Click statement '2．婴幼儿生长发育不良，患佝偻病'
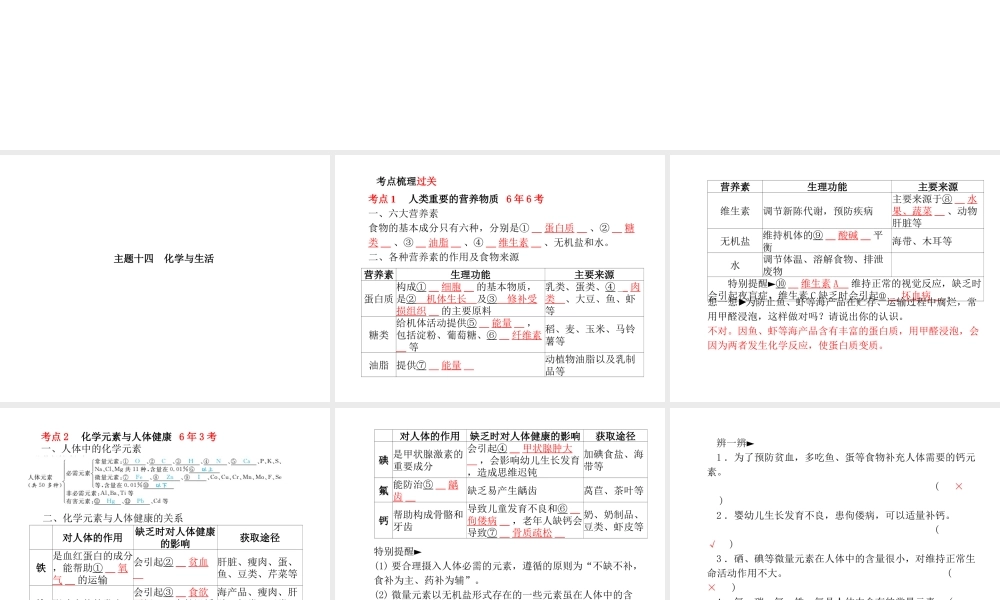The height and width of the screenshot is (600, 1000). (834, 515)
